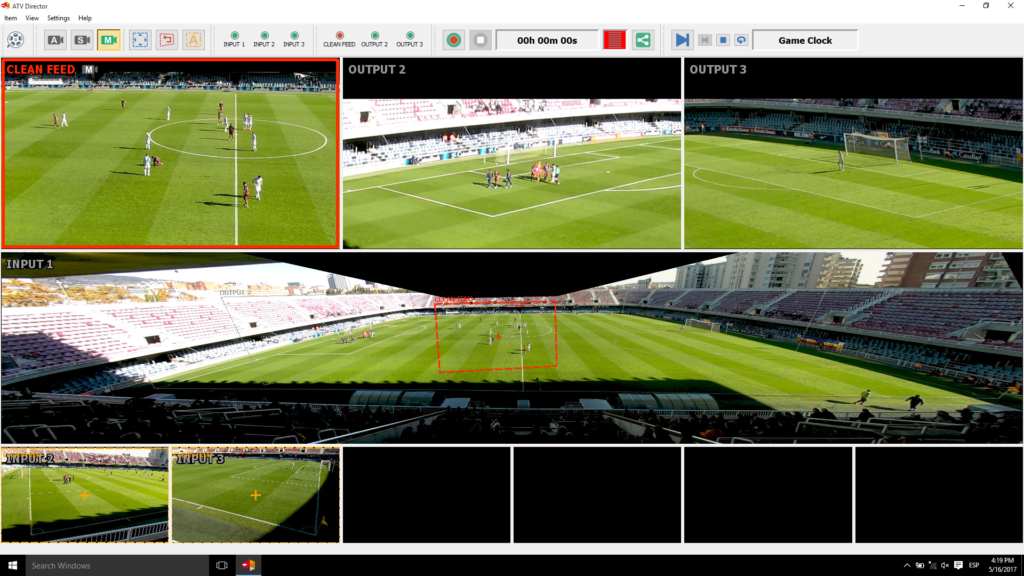Select the green M (manual) camera mode
The width and height of the screenshot is (1024, 576).
click(109, 40)
